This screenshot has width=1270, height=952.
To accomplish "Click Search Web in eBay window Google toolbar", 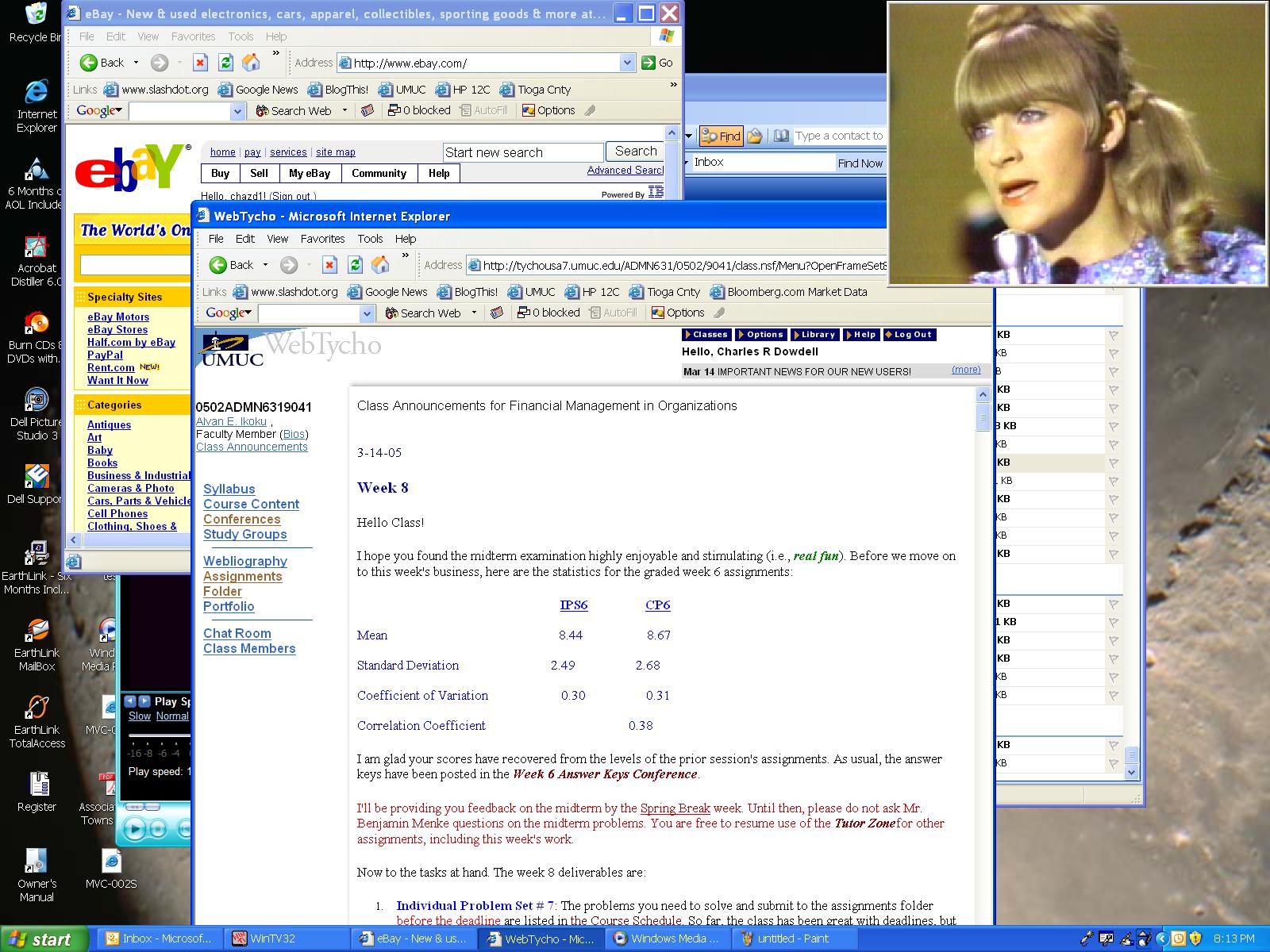I will pos(294,111).
